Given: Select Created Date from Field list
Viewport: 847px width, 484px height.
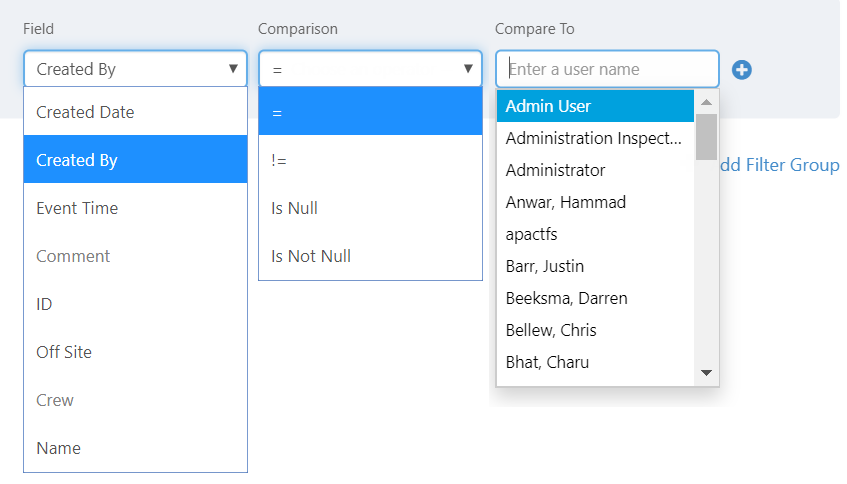Looking at the screenshot, I should pos(135,112).
